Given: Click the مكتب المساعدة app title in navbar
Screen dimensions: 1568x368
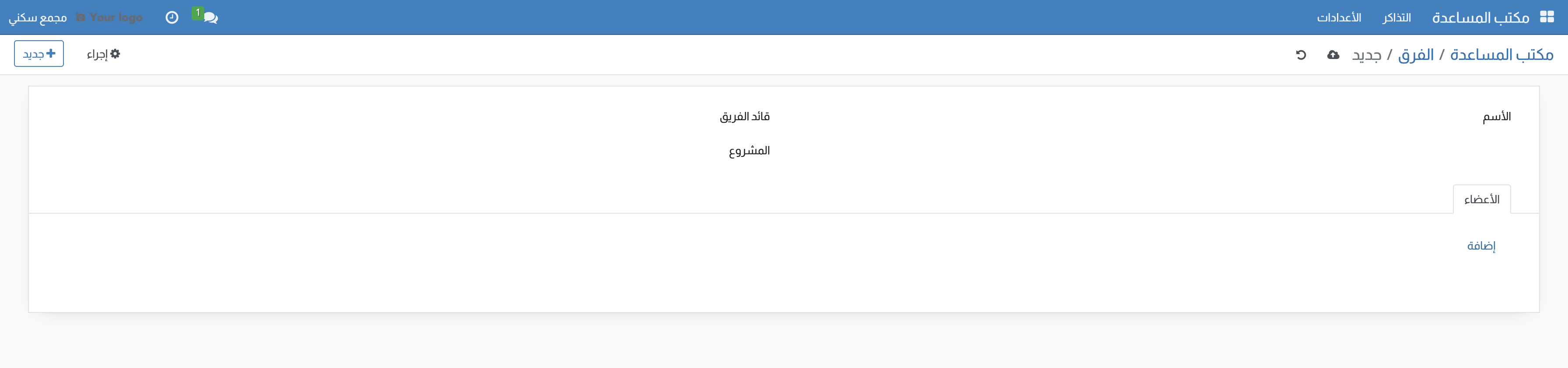Looking at the screenshot, I should pos(1480,17).
